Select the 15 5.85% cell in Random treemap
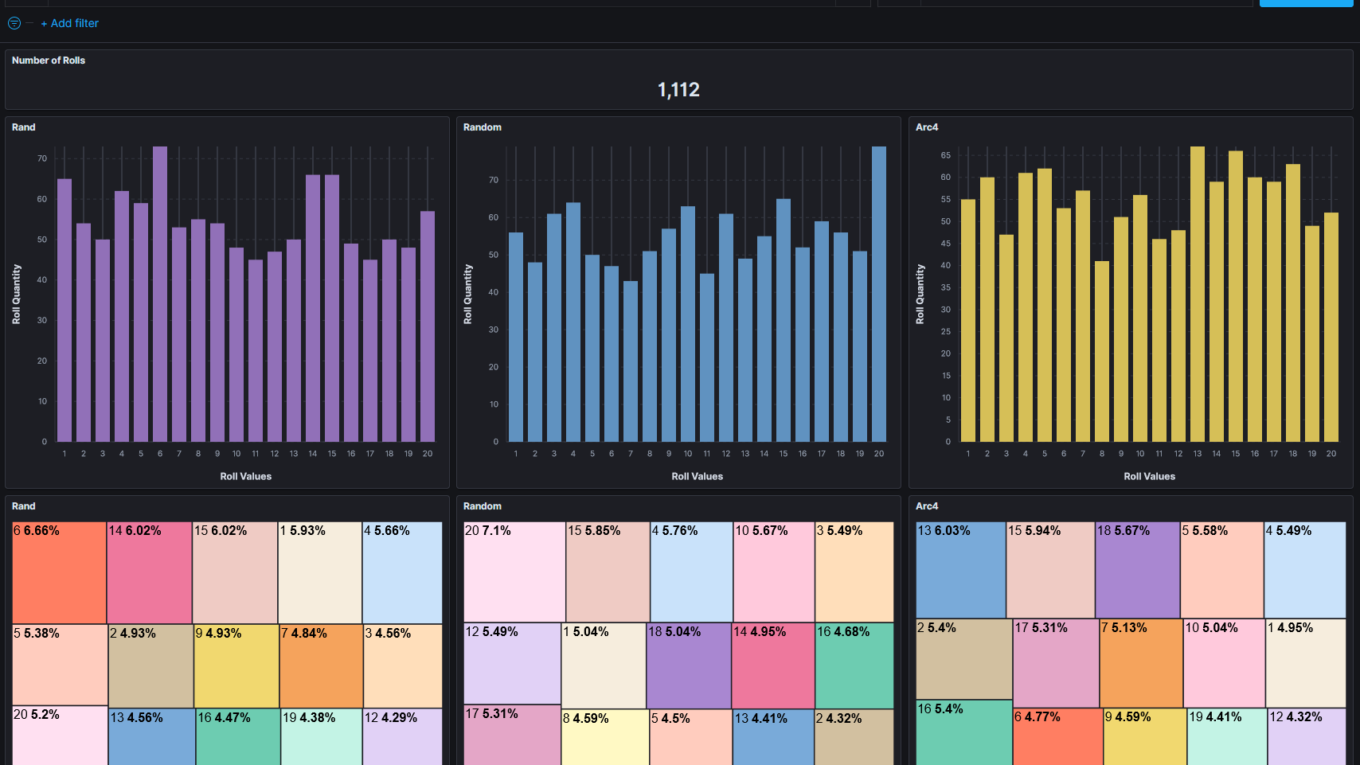Image resolution: width=1360 pixels, height=765 pixels. coord(608,572)
